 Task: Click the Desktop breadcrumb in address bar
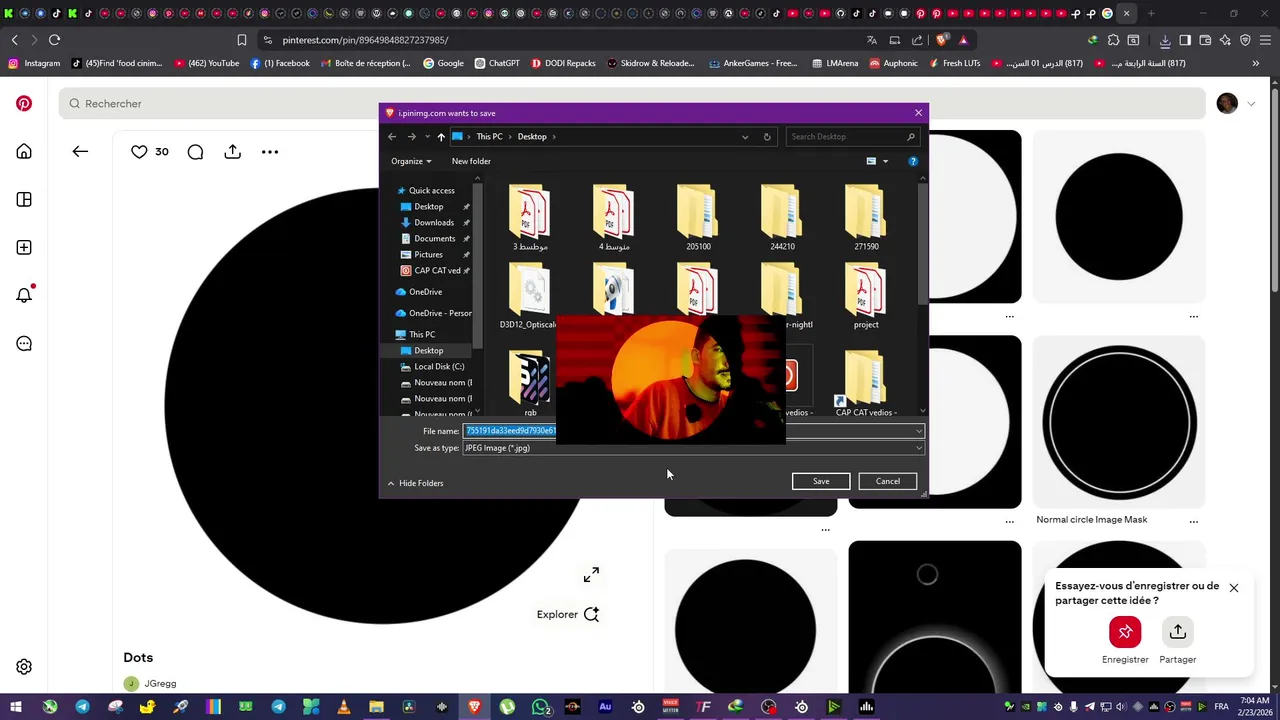point(532,137)
